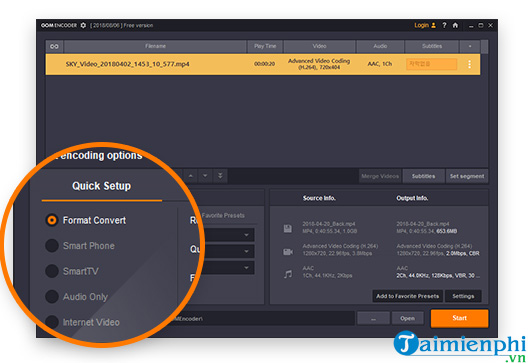Viewport: 528px width, 363px height.
Task: Click the link icon in the table header
Action: [54, 46]
